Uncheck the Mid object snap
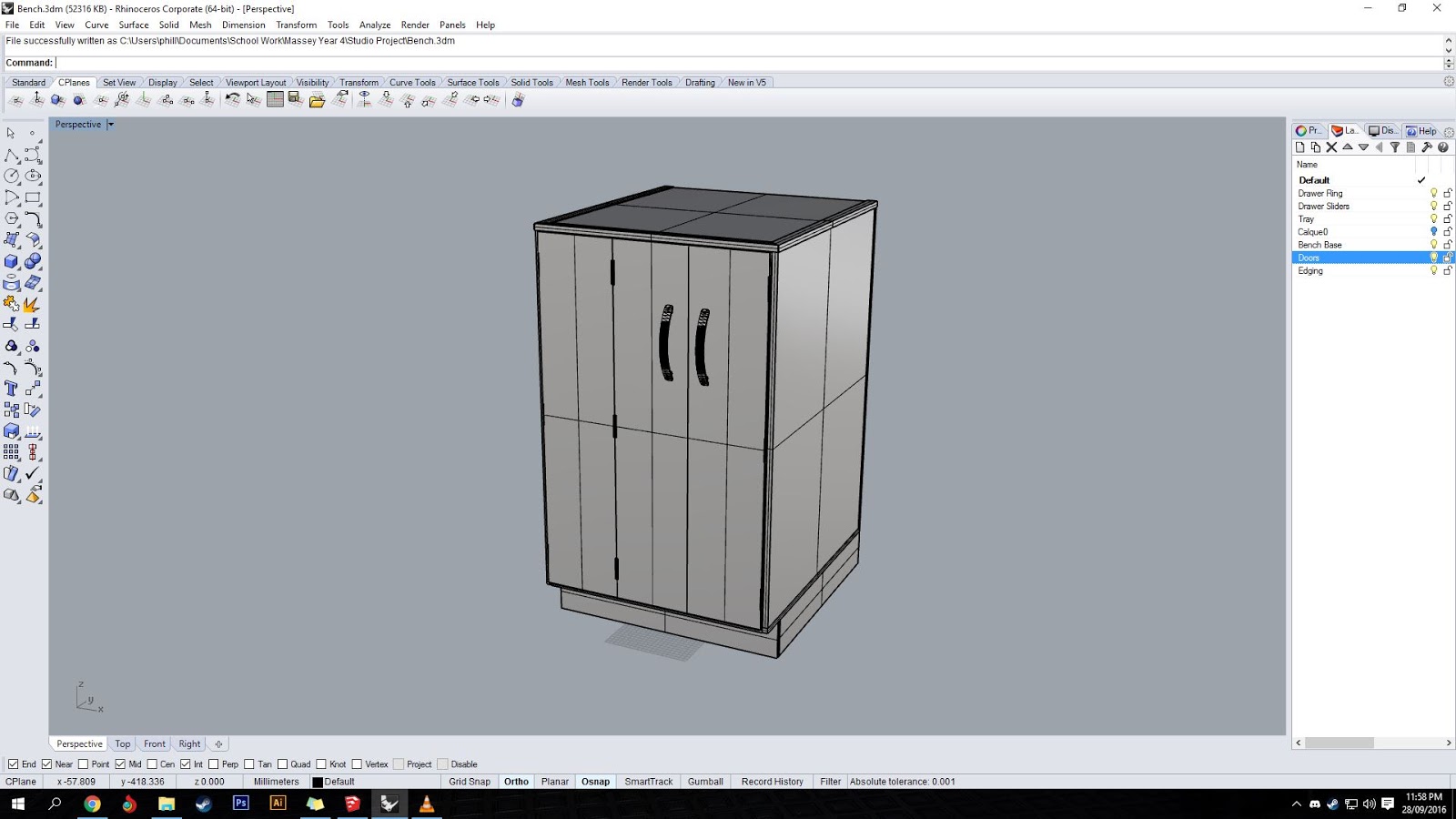Image resolution: width=1456 pixels, height=819 pixels. pos(120,764)
